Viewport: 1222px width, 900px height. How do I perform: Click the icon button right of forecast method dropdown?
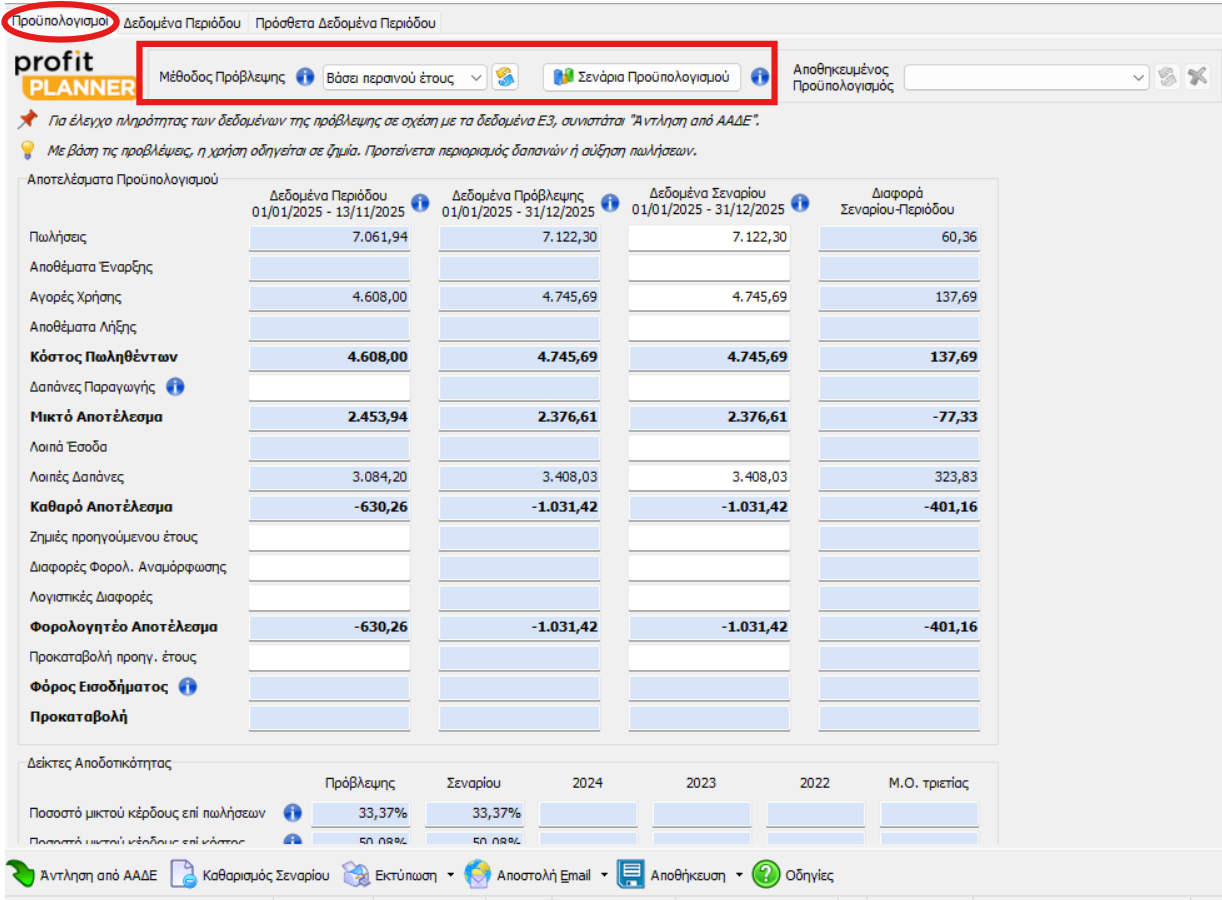pyautogui.click(x=505, y=77)
